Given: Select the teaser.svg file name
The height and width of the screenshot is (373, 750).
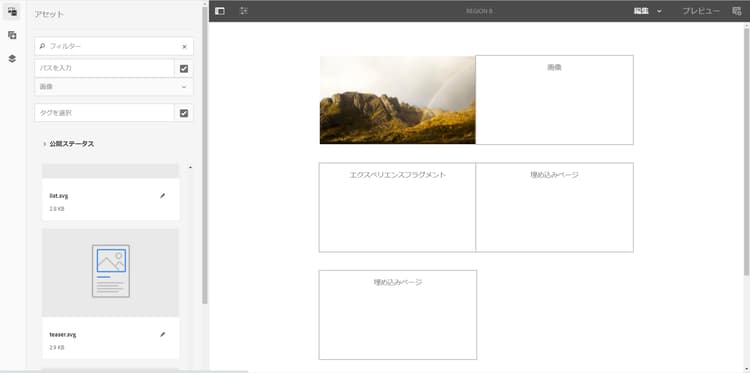Looking at the screenshot, I should pyautogui.click(x=63, y=335).
